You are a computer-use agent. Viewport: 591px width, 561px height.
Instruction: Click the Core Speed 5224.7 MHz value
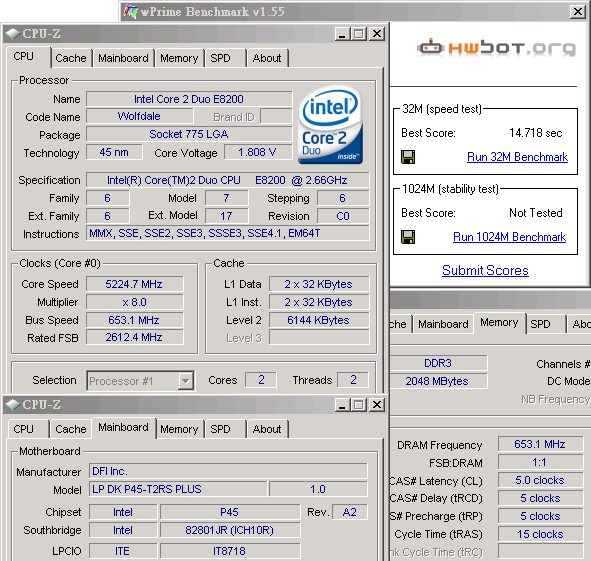(135, 284)
